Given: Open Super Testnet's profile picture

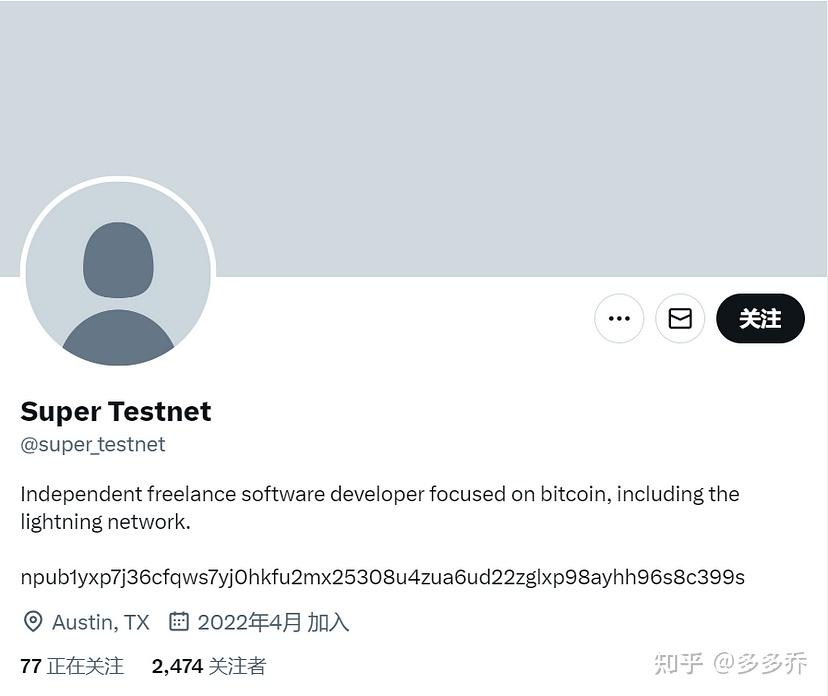Looking at the screenshot, I should (x=118, y=272).
